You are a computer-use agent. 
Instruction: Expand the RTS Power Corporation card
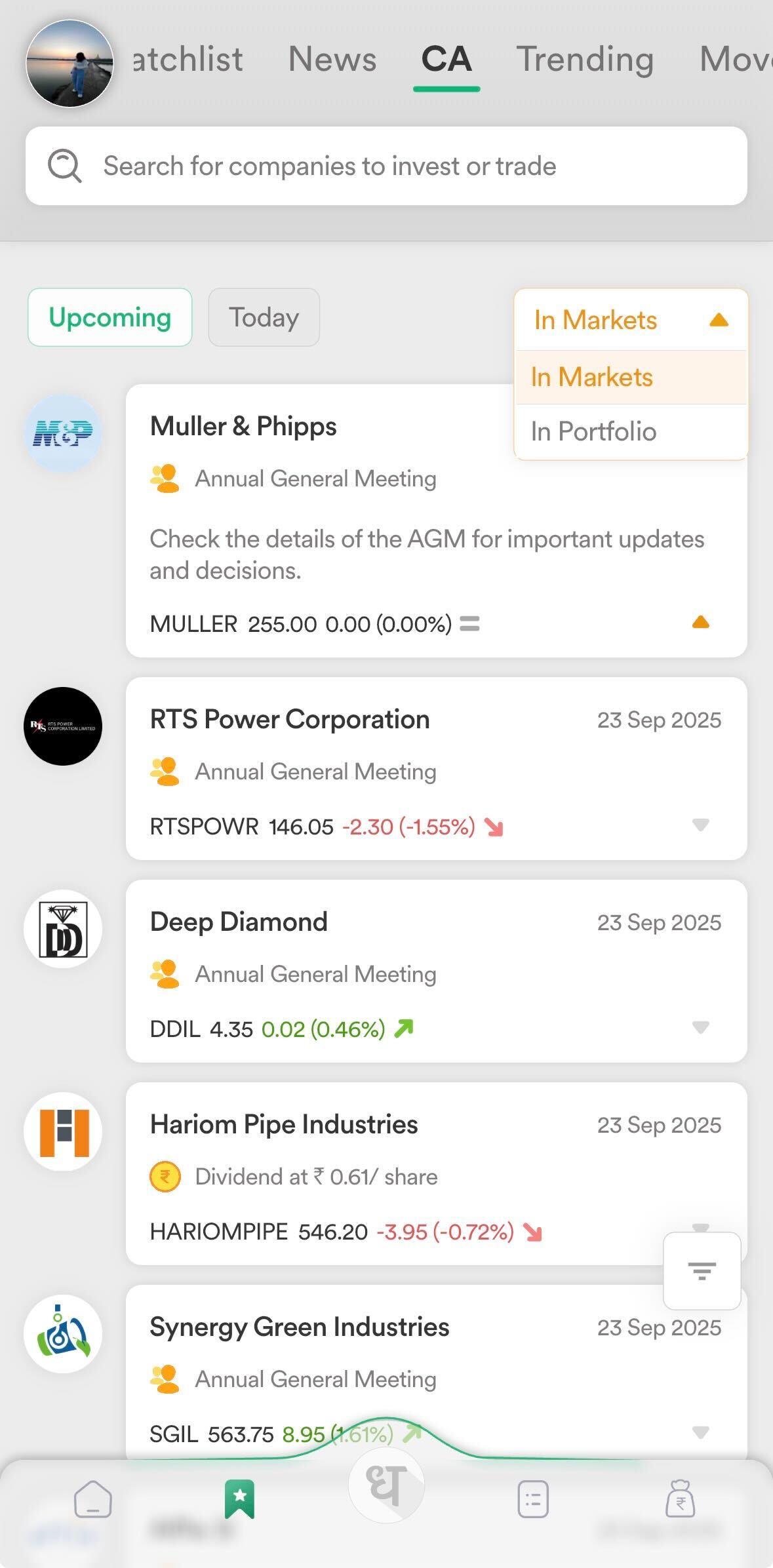pos(700,825)
